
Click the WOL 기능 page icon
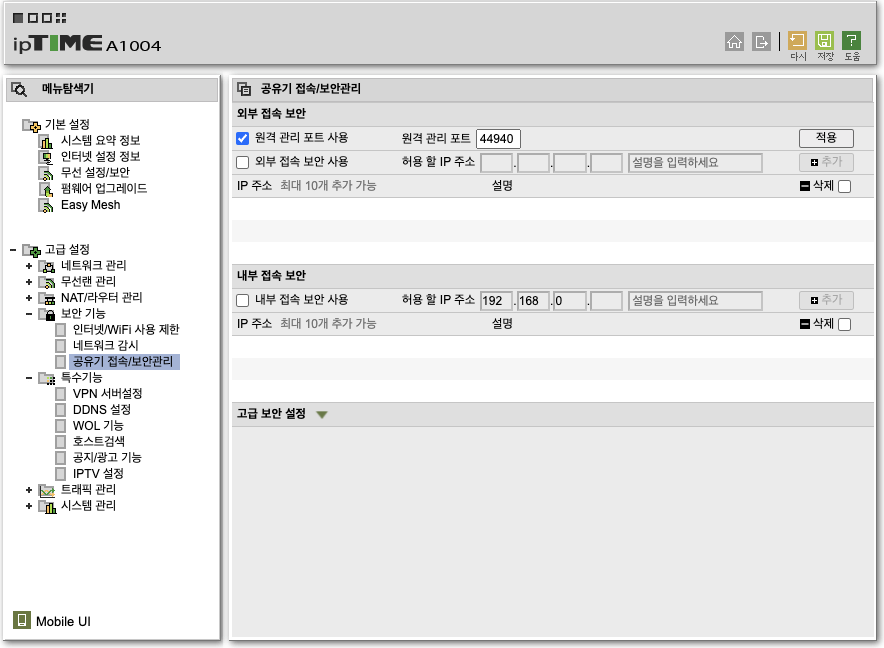coord(60,426)
